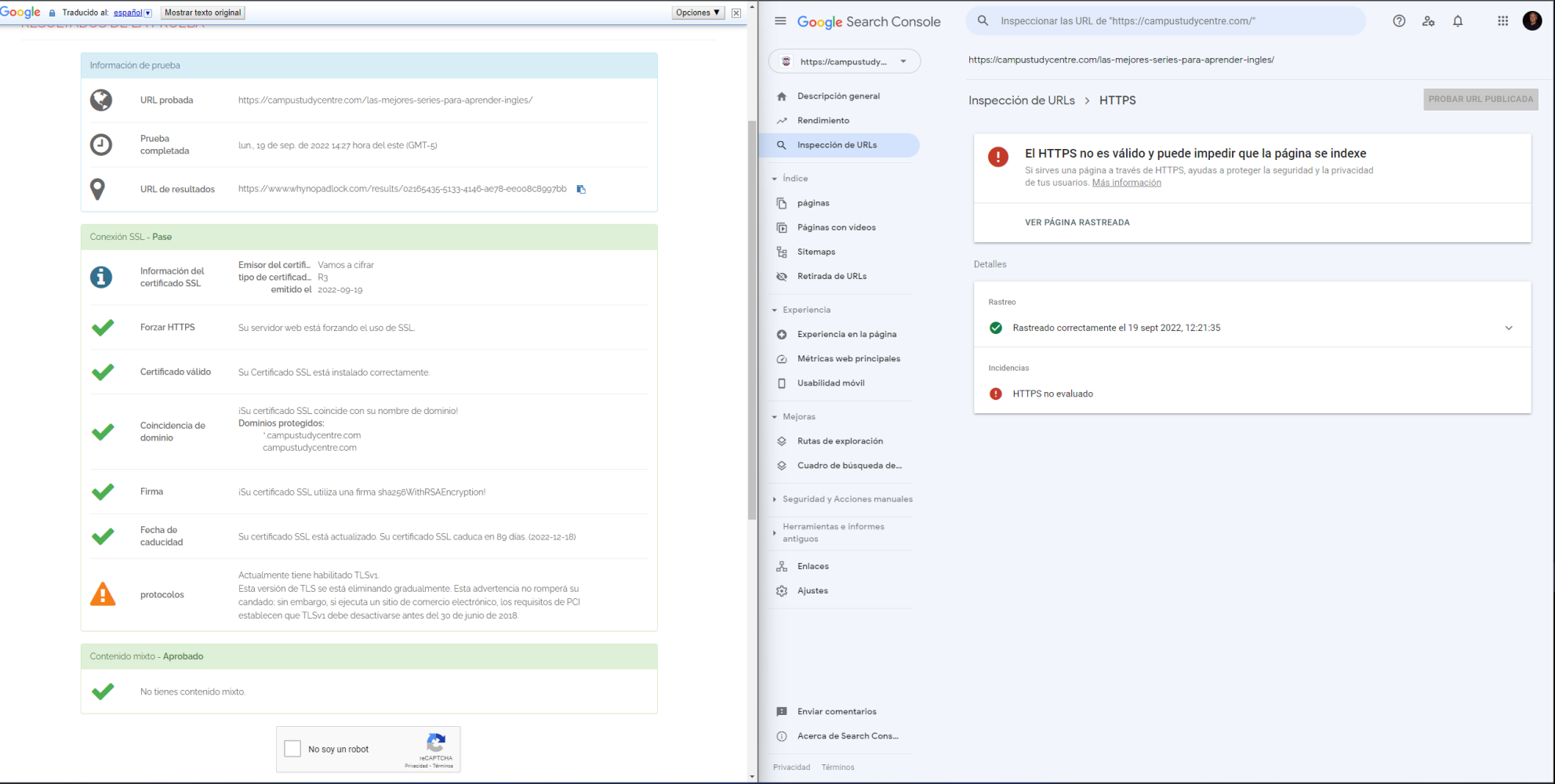This screenshot has width=1555, height=784.
Task: Open the notifications bell
Action: coord(1458,21)
